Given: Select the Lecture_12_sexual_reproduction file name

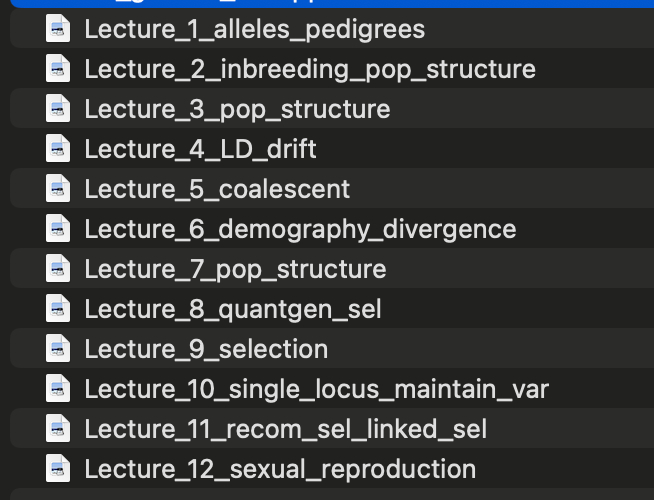Looking at the screenshot, I should click(280, 468).
